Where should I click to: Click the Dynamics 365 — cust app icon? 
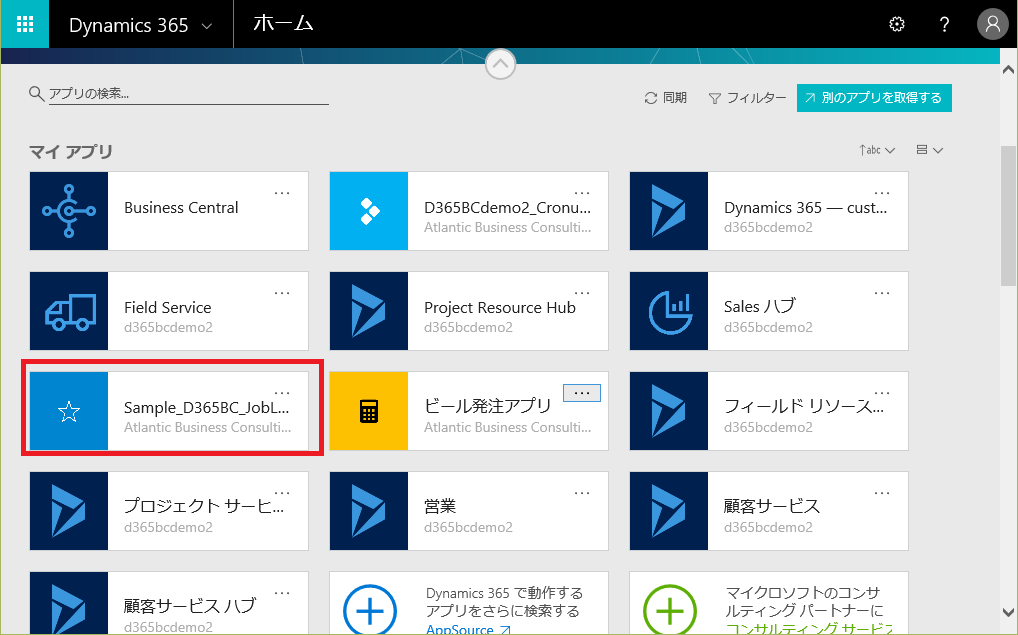pyautogui.click(x=669, y=211)
